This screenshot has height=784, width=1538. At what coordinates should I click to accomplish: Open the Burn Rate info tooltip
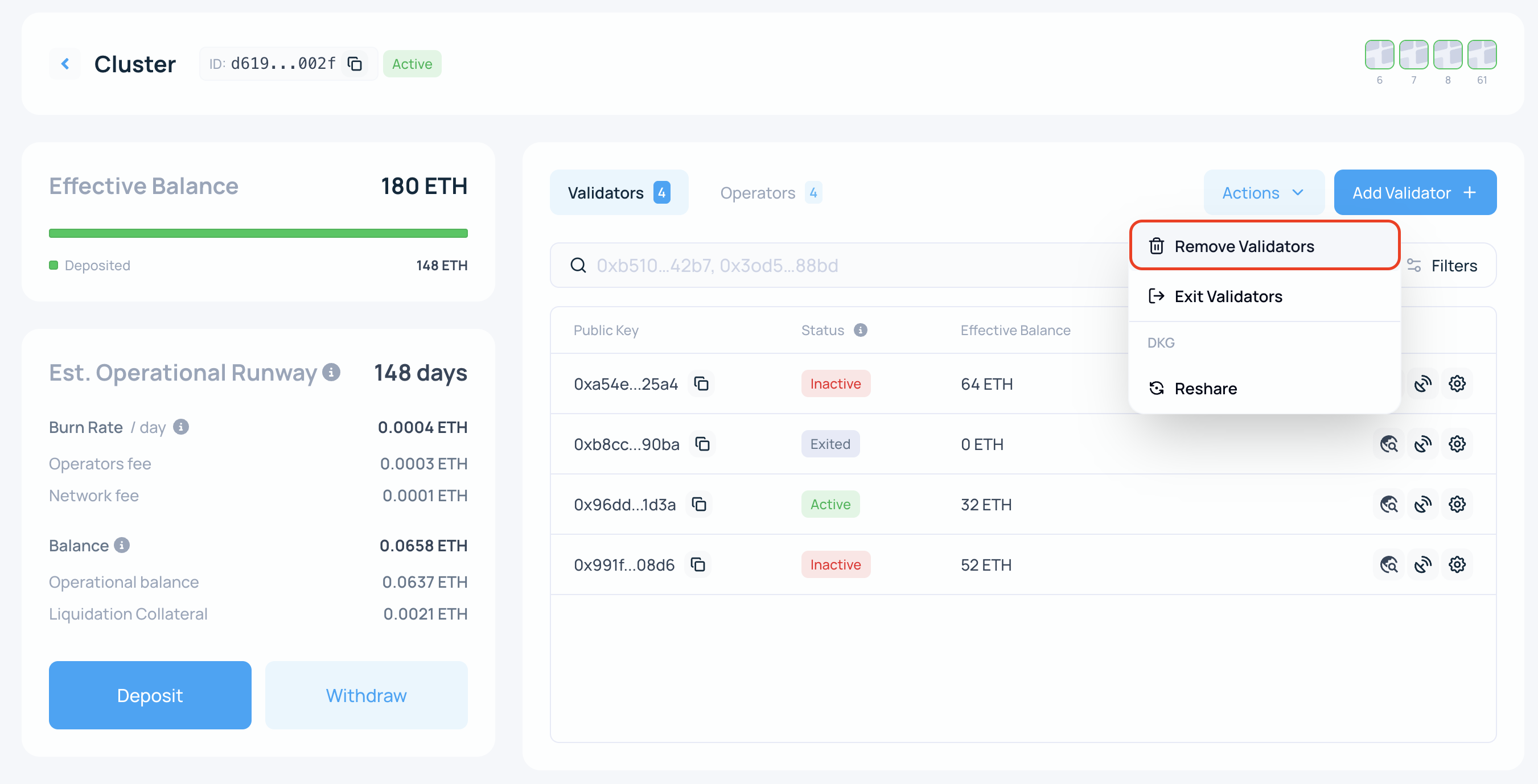coord(181,427)
